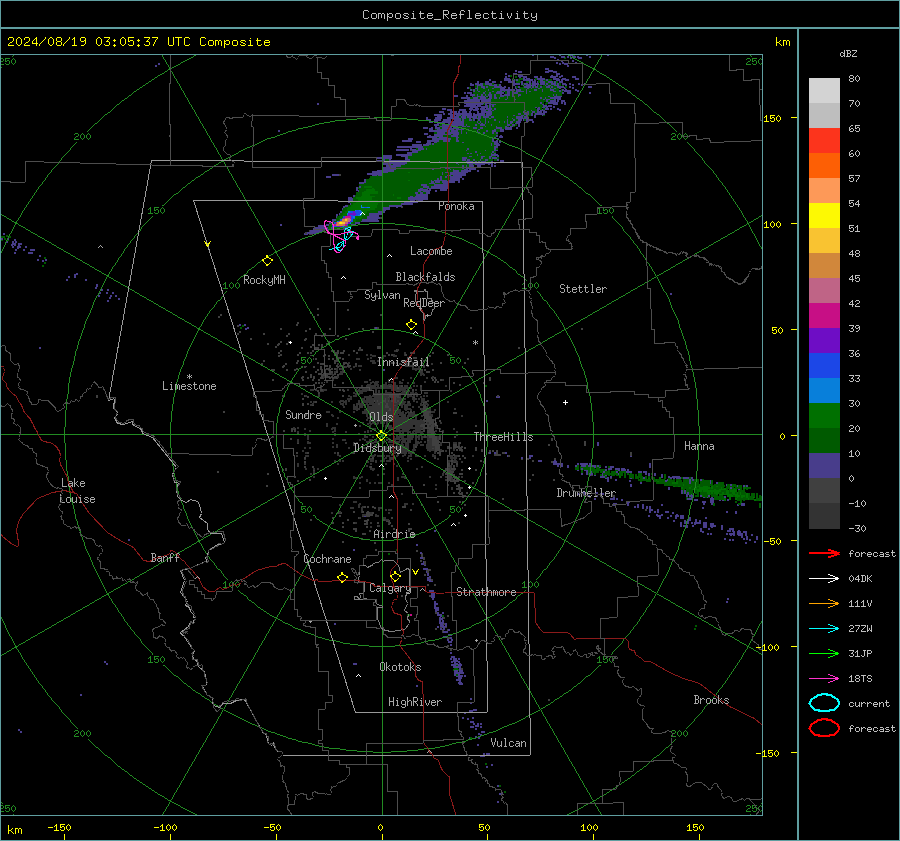The image size is (900, 841).
Task: Click the Composite_Reflectivity title
Action: point(449,15)
